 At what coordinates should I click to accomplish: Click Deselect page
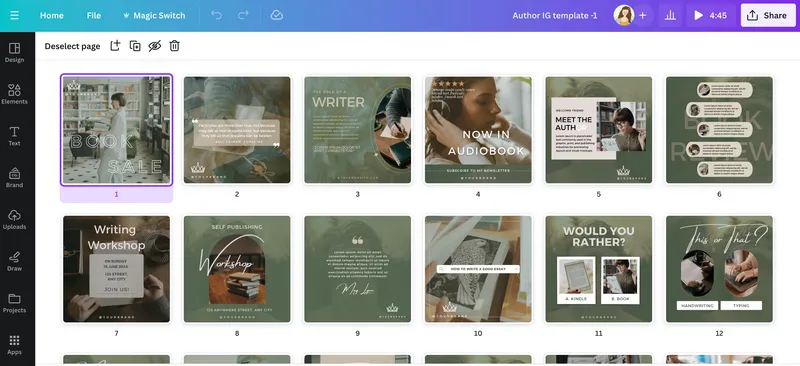click(x=72, y=46)
